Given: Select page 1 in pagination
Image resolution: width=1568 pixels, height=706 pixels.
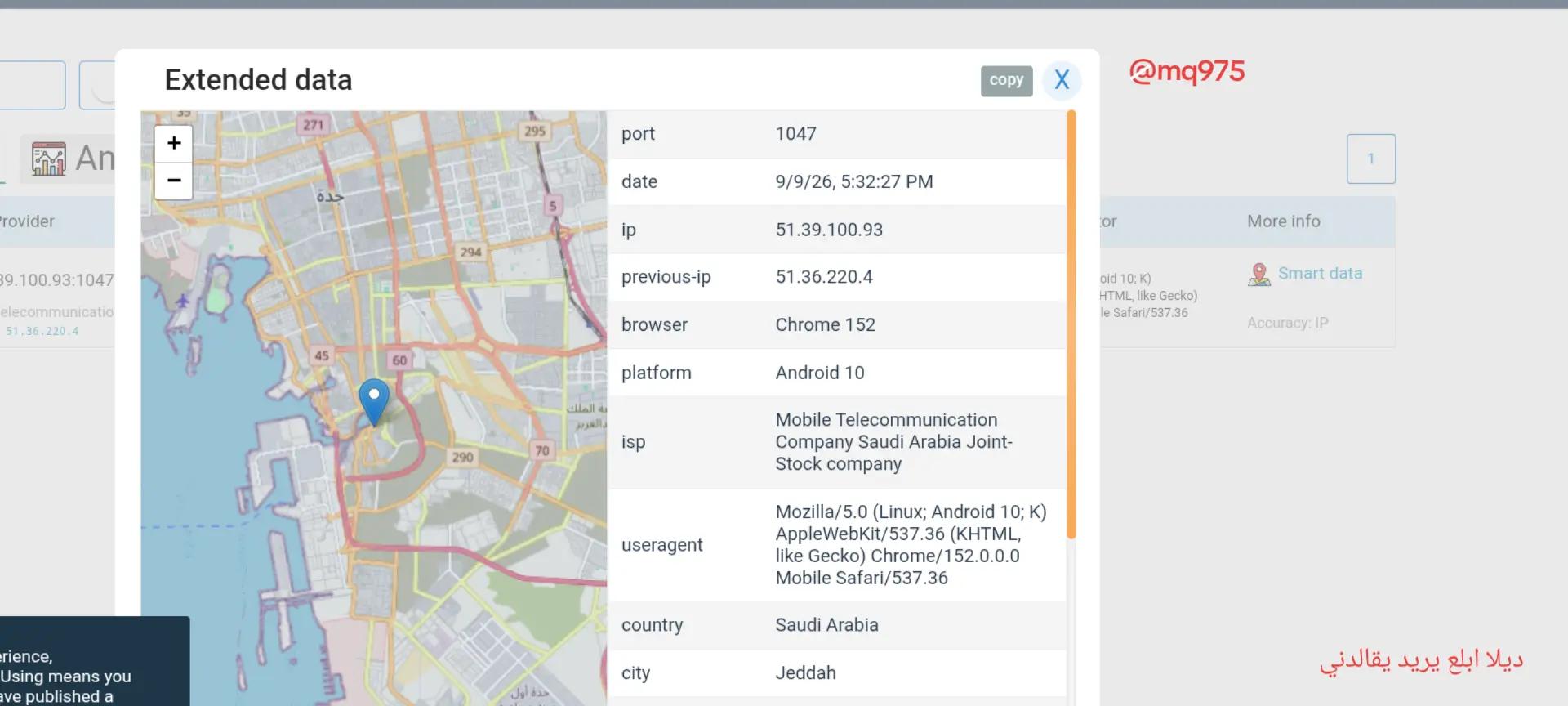Looking at the screenshot, I should click(1371, 159).
